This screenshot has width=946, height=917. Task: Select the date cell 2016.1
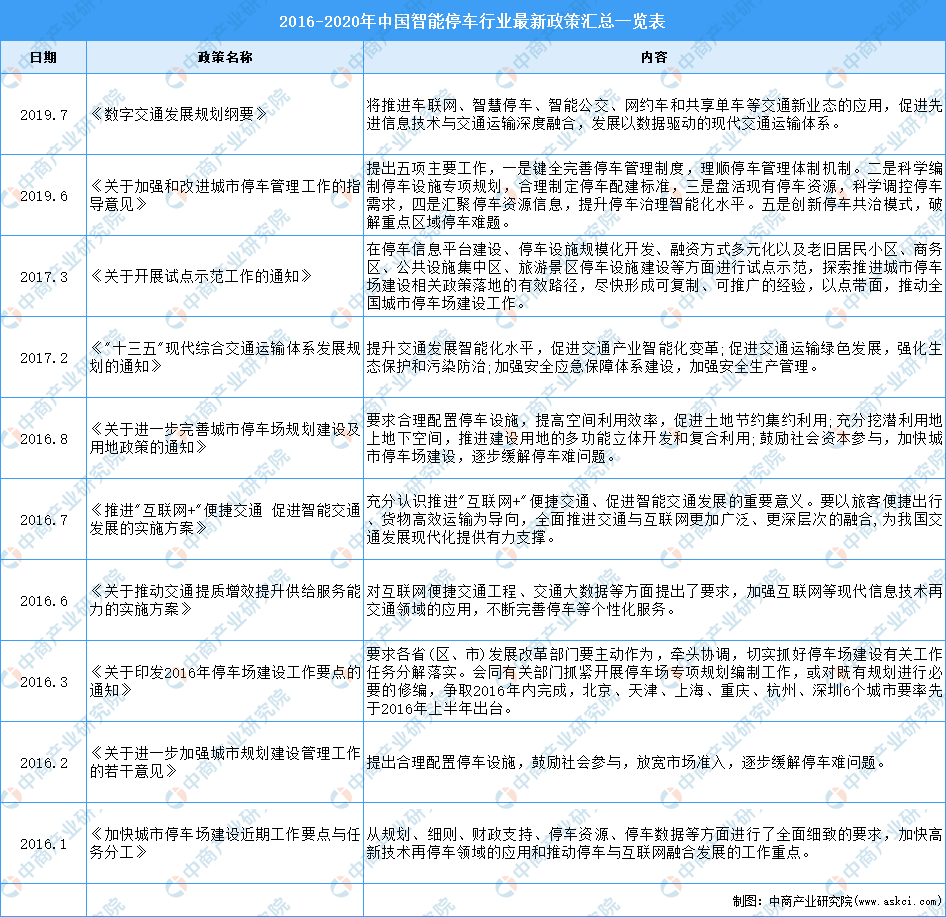(43, 843)
